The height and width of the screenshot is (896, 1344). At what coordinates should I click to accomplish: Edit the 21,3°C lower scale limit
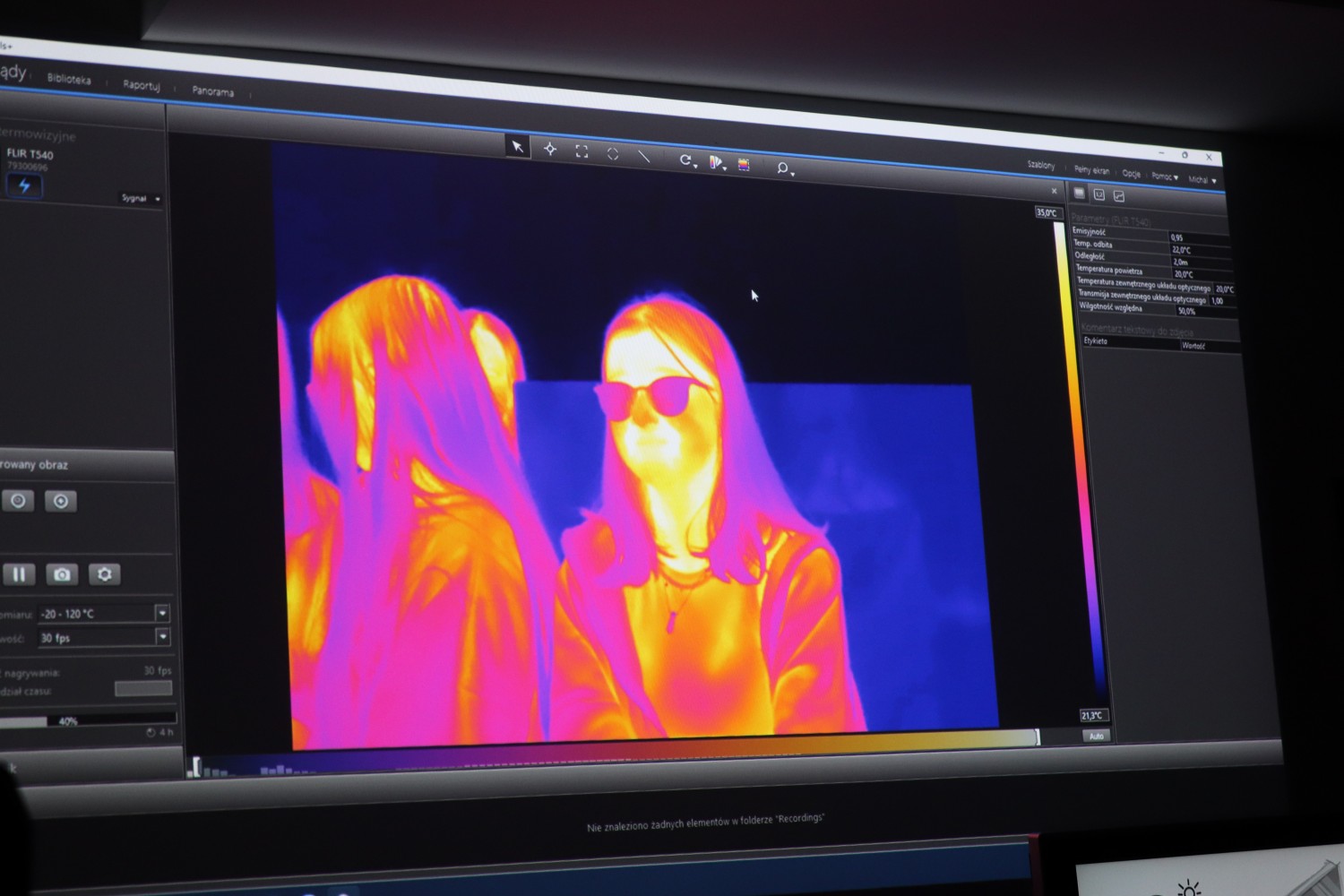point(1094,716)
